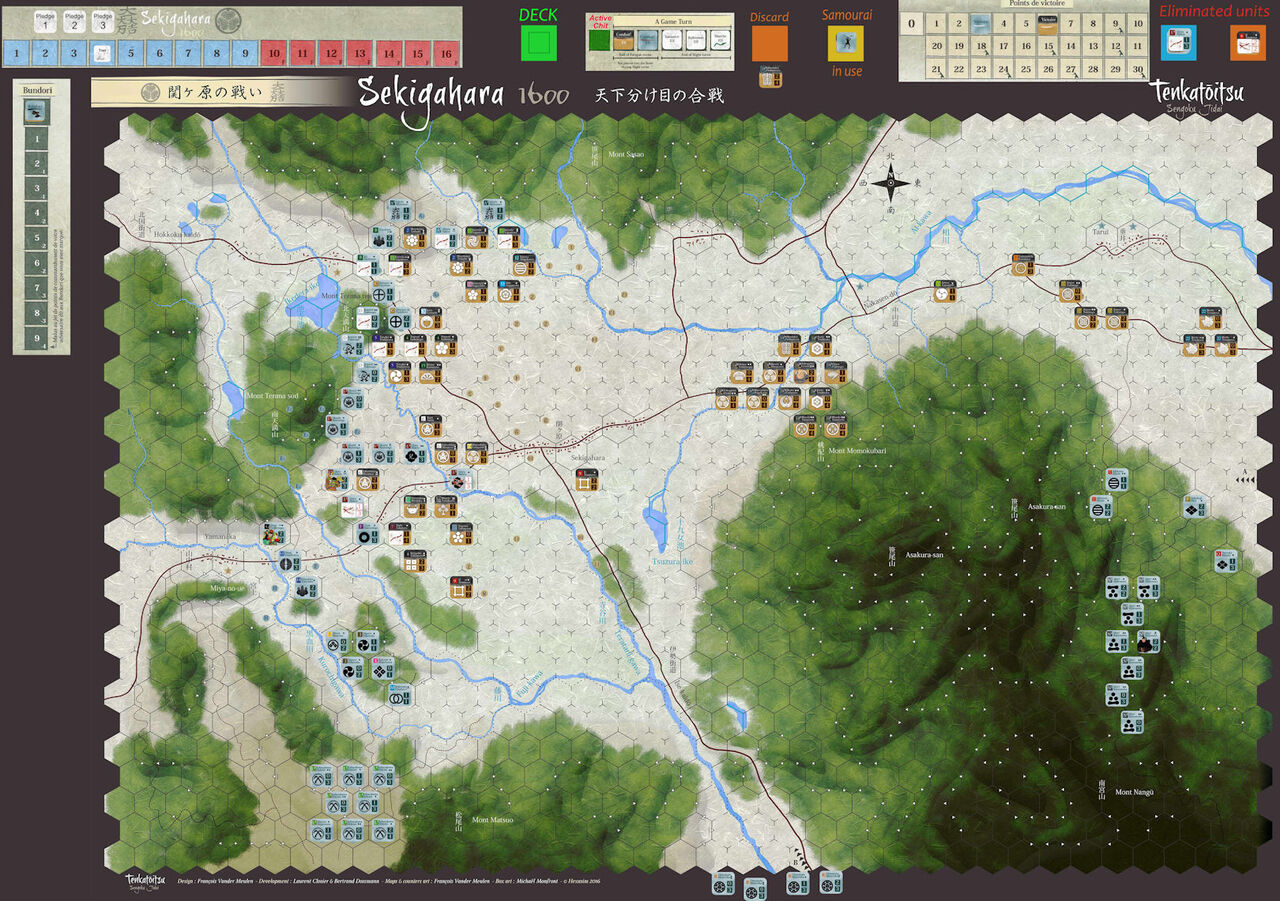This screenshot has width=1280, height=901.
Task: Click space 7 on the Bundori track
Action: (x=36, y=287)
